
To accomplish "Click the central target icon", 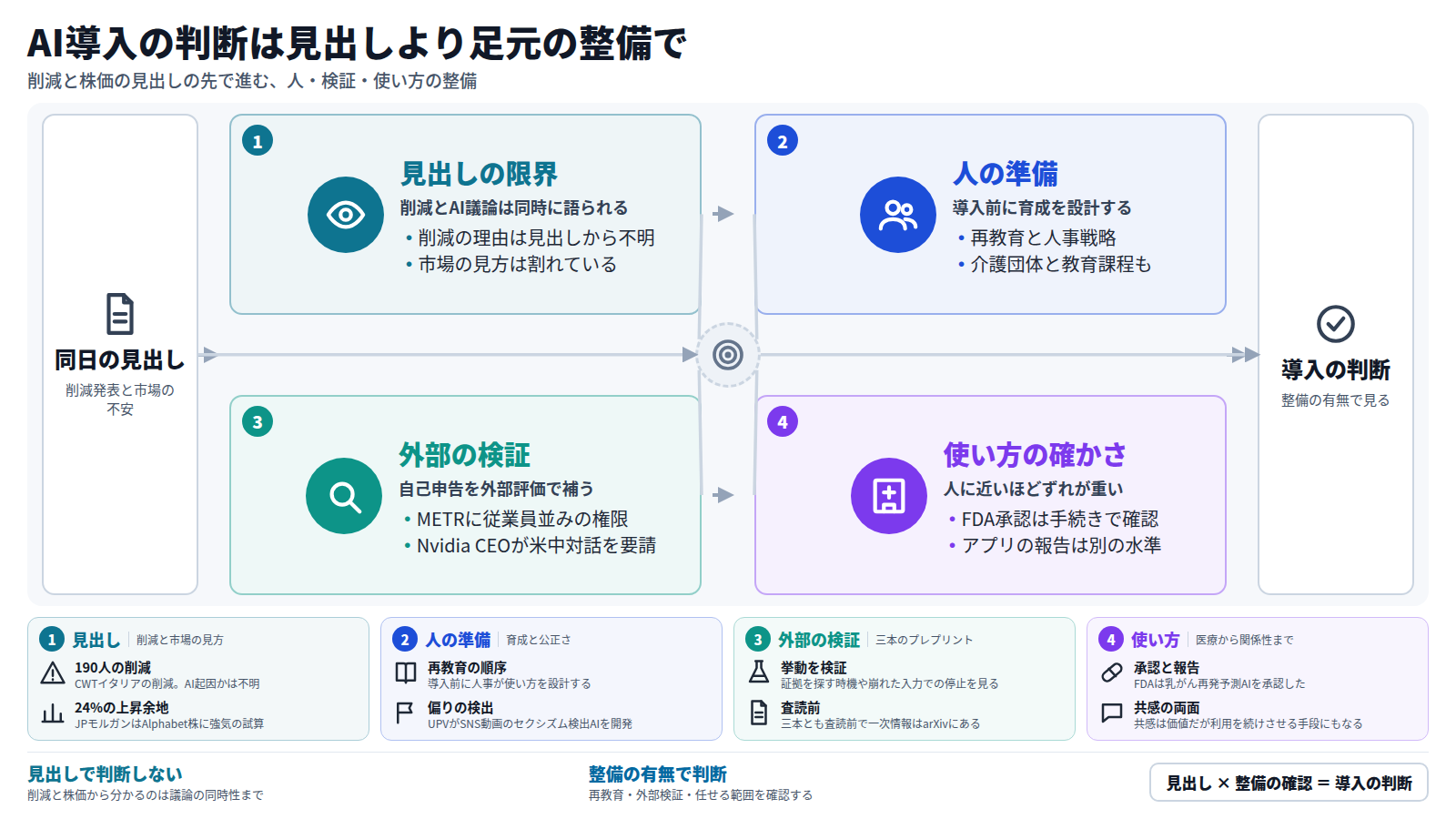I will pyautogui.click(x=728, y=355).
